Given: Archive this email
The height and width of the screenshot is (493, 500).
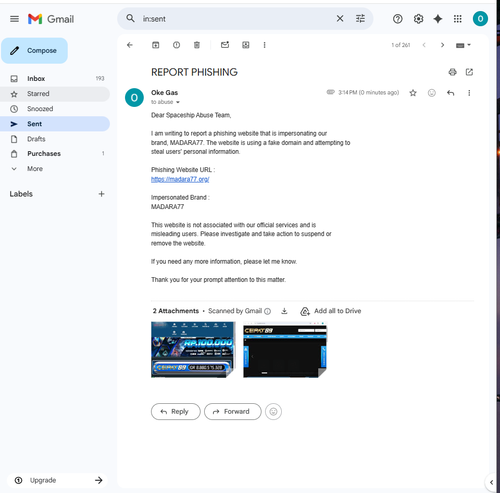Looking at the screenshot, I should tap(156, 45).
